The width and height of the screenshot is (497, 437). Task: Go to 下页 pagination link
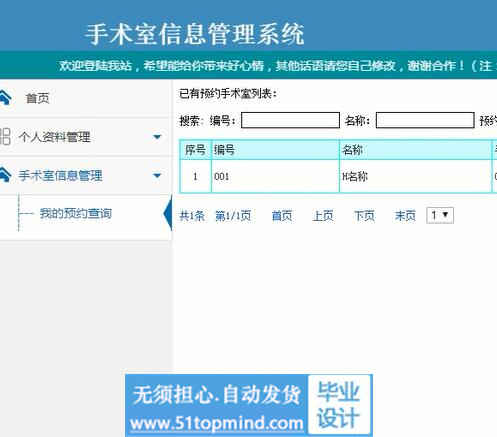tap(364, 216)
